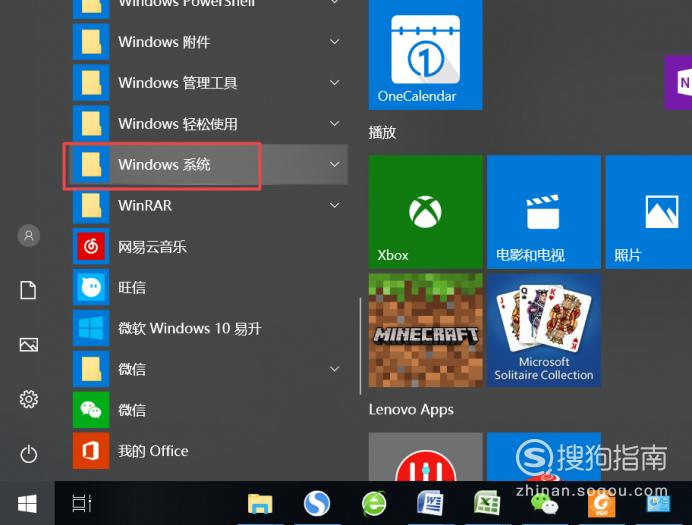Open Settings gear in the sidebar
Viewport: 692px width, 525px height.
pos(29,399)
